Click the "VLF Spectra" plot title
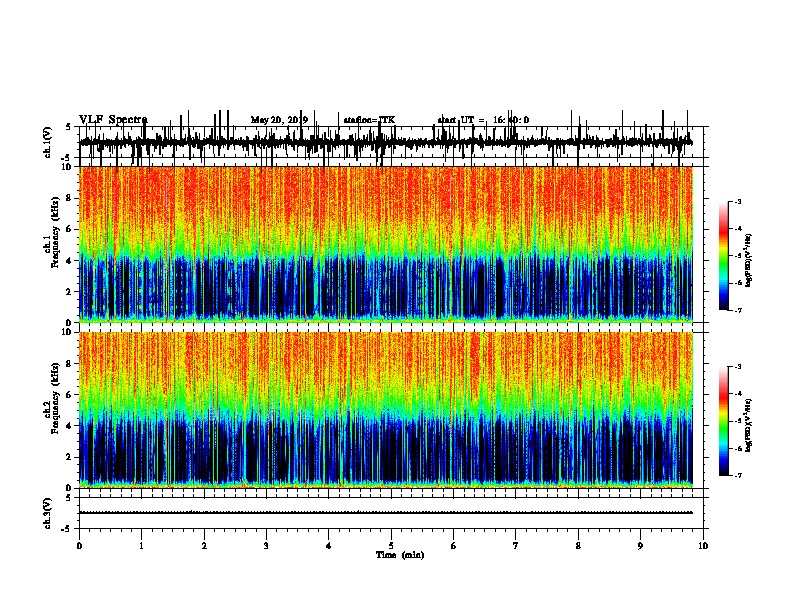The height and width of the screenshot is (612, 792). [x=113, y=120]
